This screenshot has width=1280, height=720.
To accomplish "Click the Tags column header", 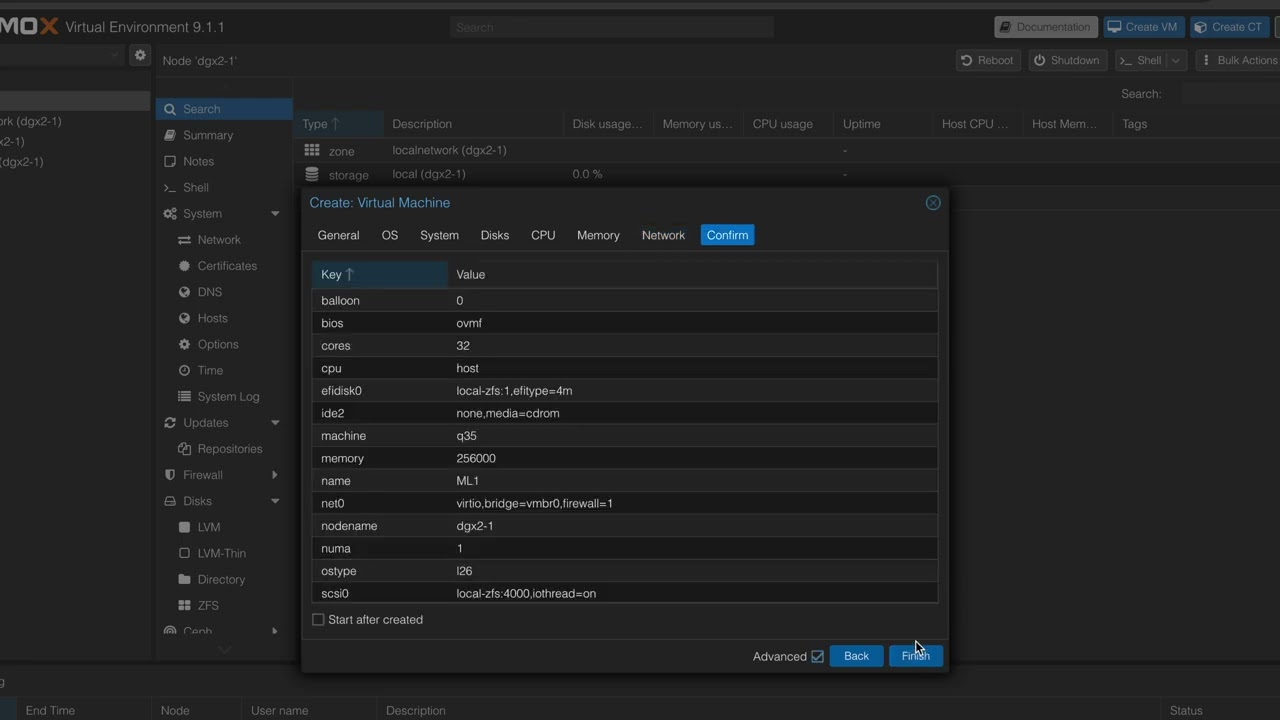I will coord(1196,124).
